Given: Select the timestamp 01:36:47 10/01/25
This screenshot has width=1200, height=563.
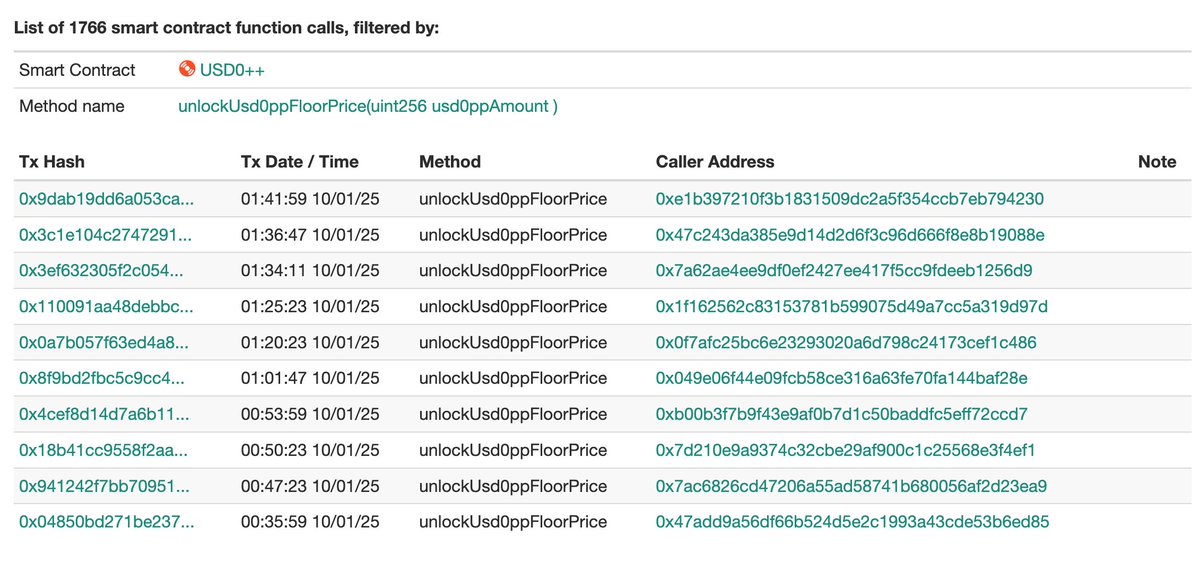Looking at the screenshot, I should 310,235.
